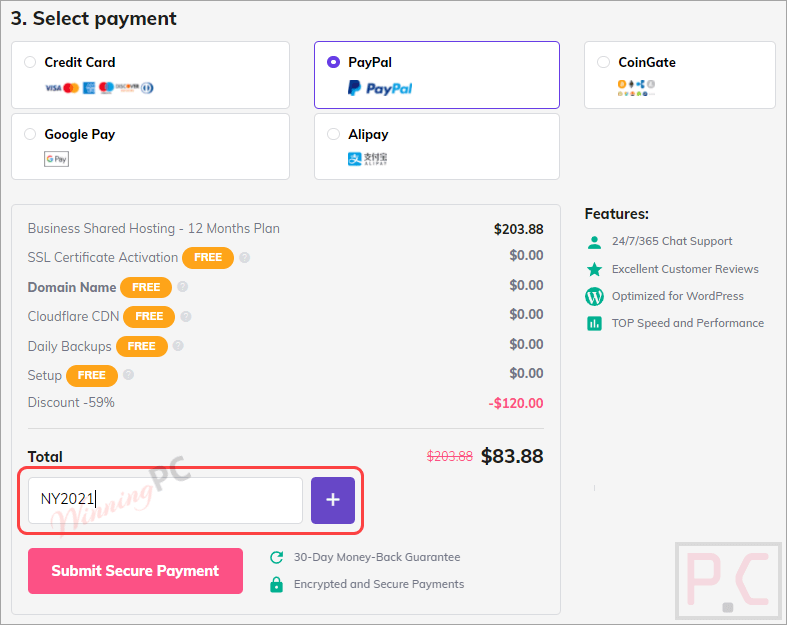
Task: Click the $203.88 plan price
Action: 518,229
